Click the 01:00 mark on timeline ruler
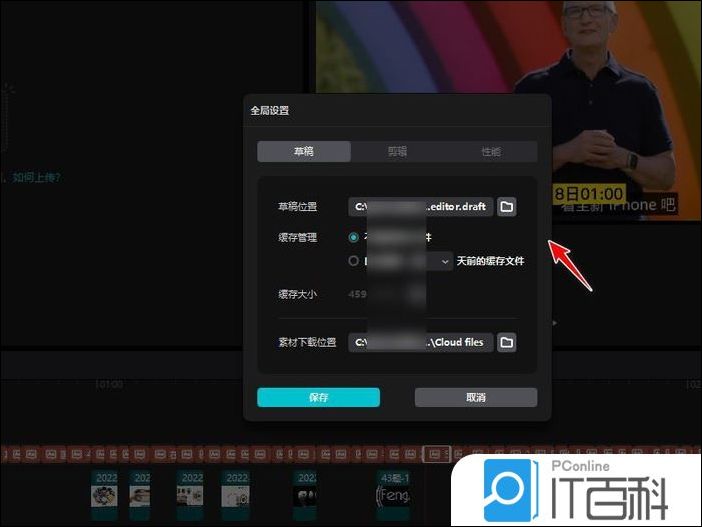 [x=109, y=384]
